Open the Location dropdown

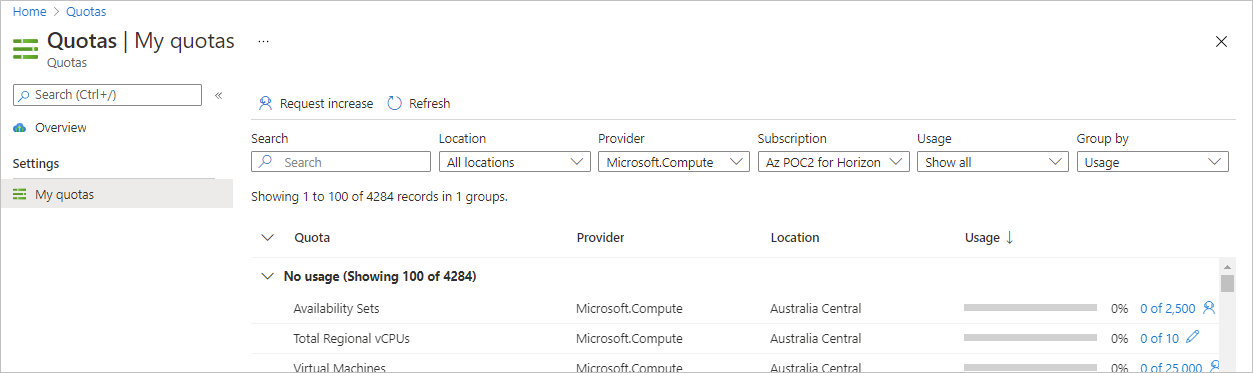tap(515, 162)
